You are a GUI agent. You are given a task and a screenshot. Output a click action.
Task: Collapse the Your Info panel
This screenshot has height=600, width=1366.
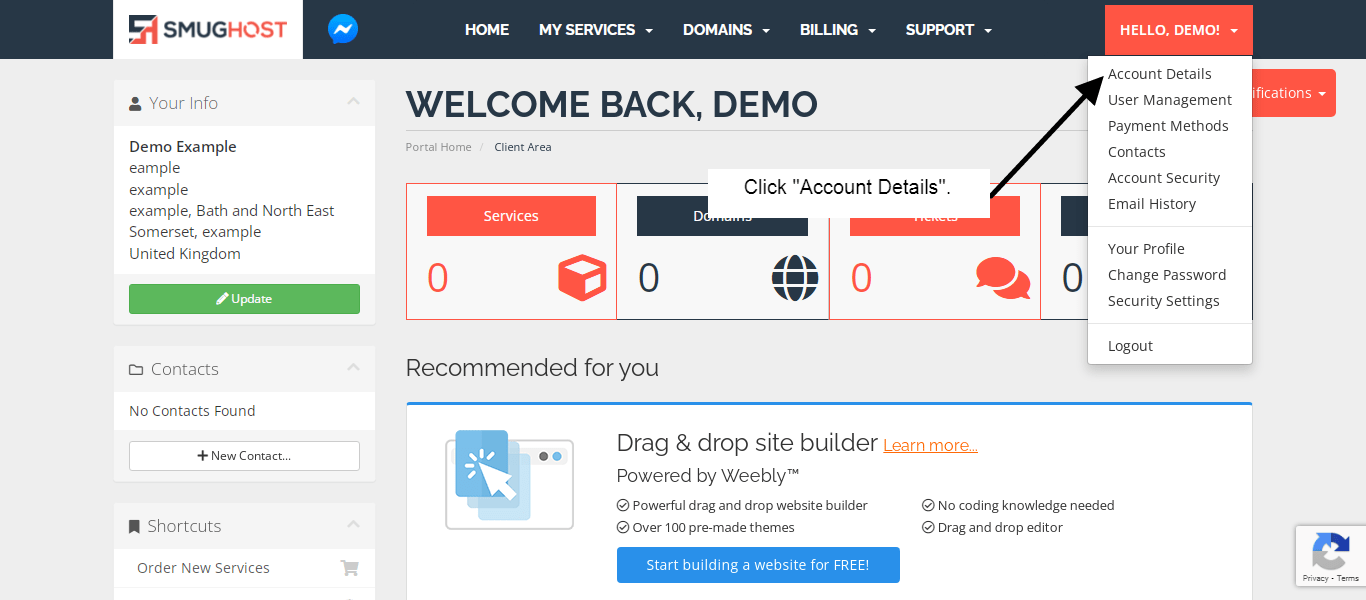coord(353,102)
